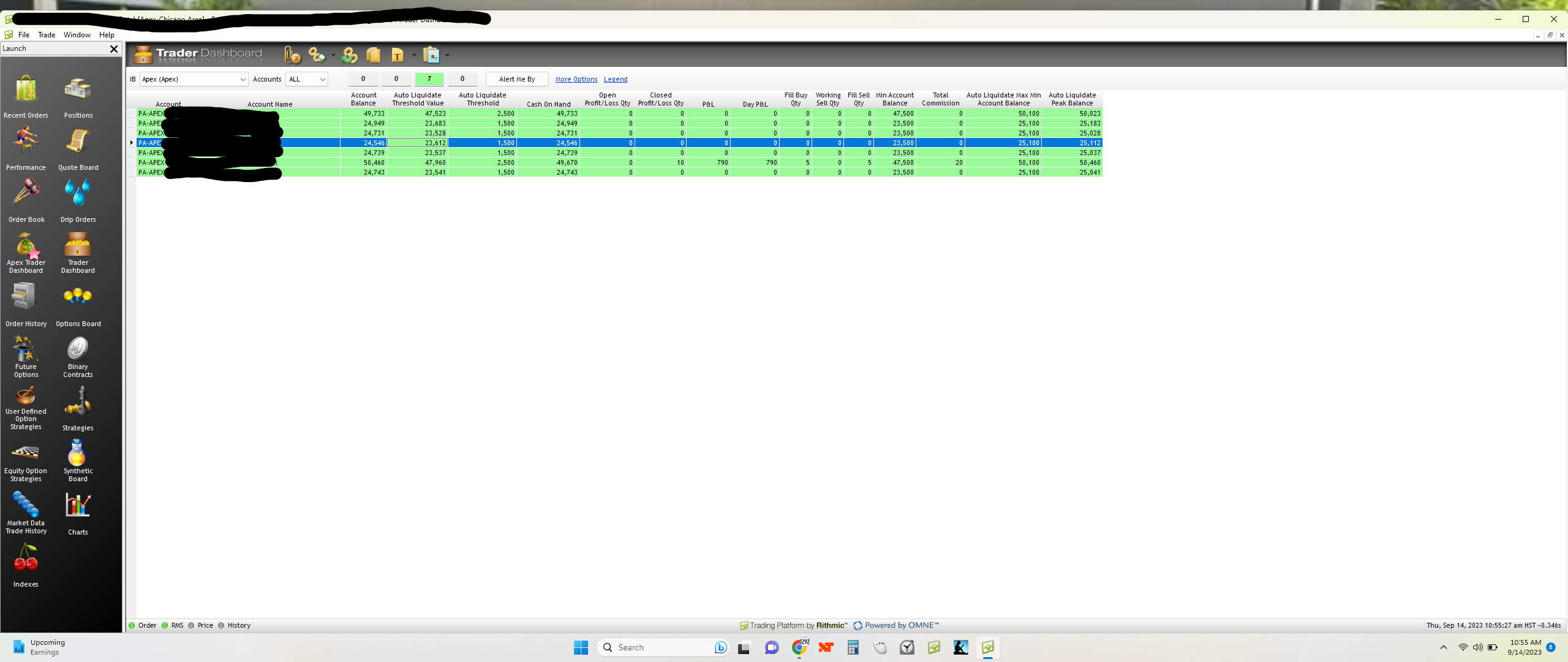
Task: Sort by Account Balance column header
Action: [364, 99]
